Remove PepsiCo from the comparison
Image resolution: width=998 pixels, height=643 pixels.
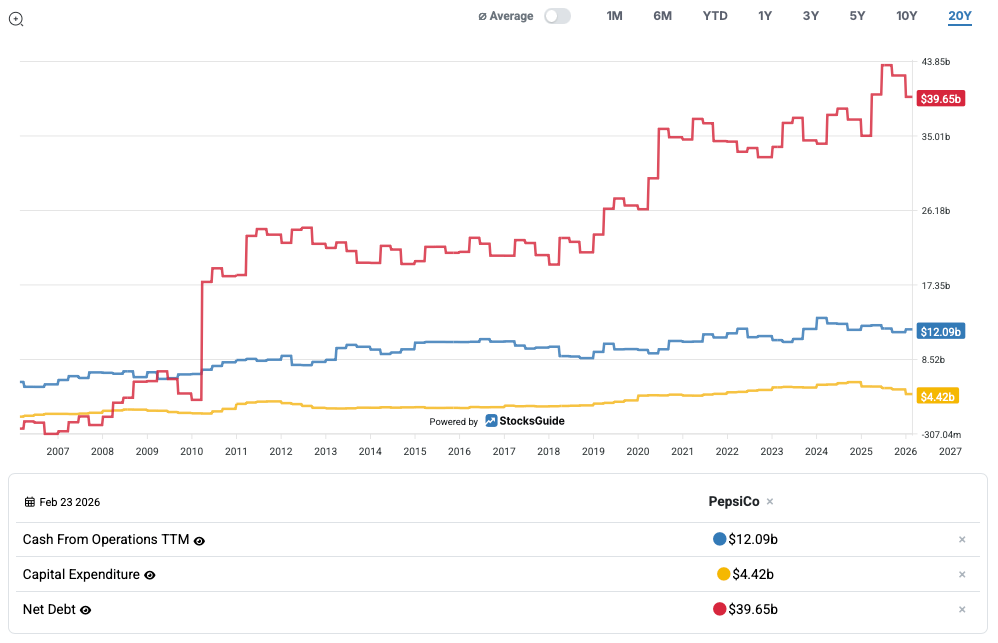click(770, 502)
